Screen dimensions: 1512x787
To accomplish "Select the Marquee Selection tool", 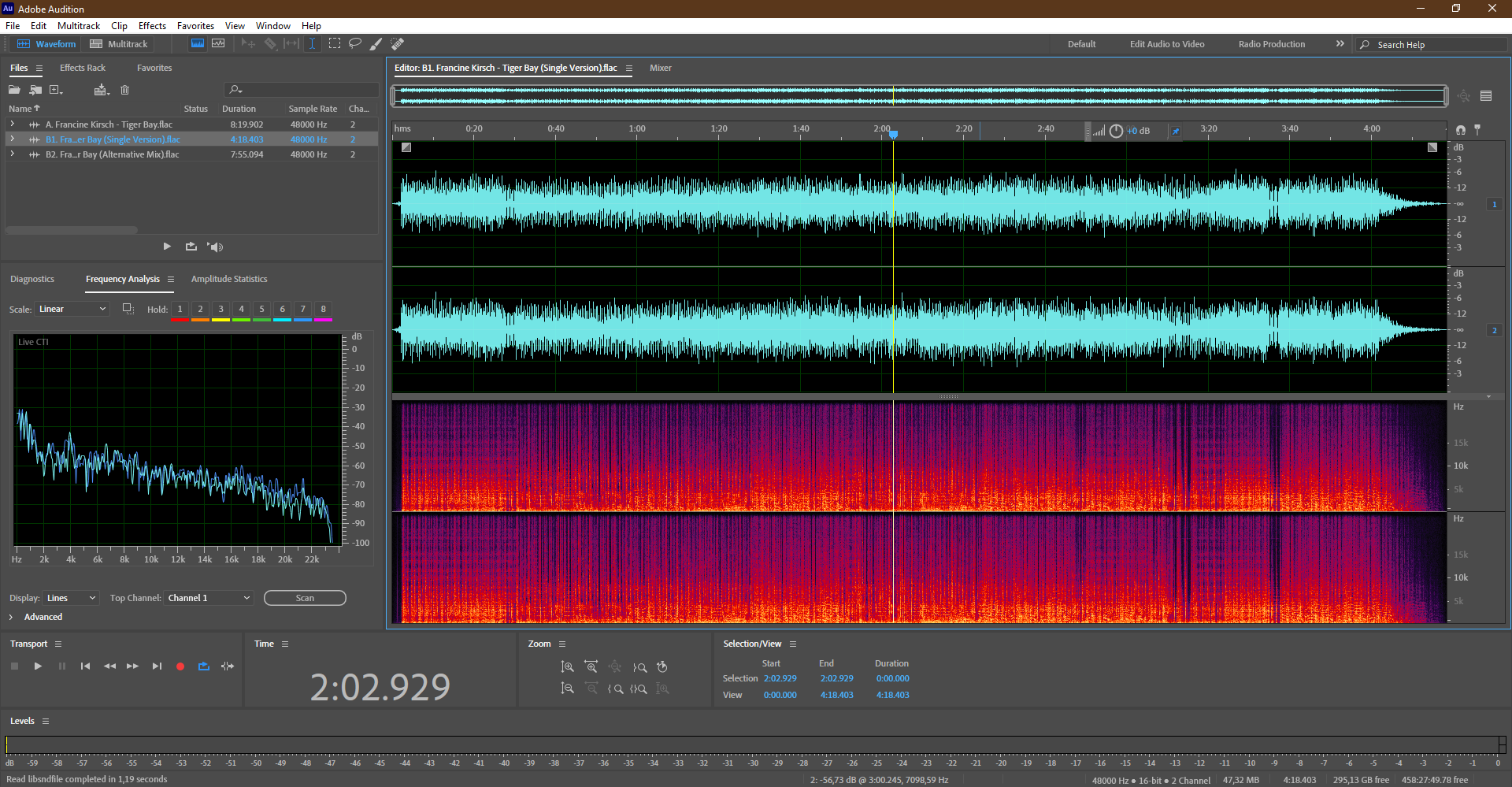I will point(335,44).
